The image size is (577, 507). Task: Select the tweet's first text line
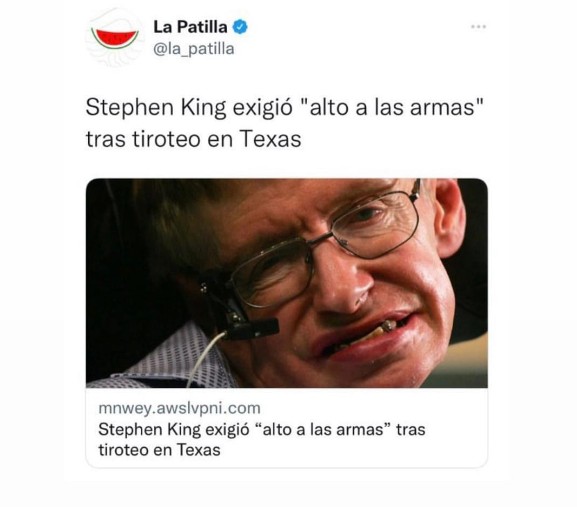pos(284,108)
